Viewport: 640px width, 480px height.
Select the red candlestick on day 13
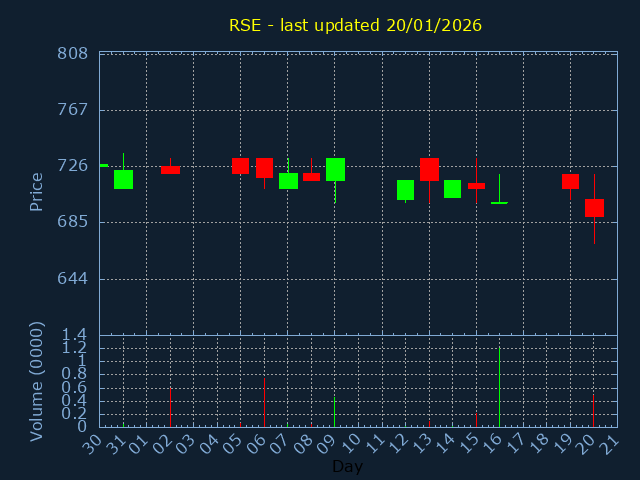[429, 169]
